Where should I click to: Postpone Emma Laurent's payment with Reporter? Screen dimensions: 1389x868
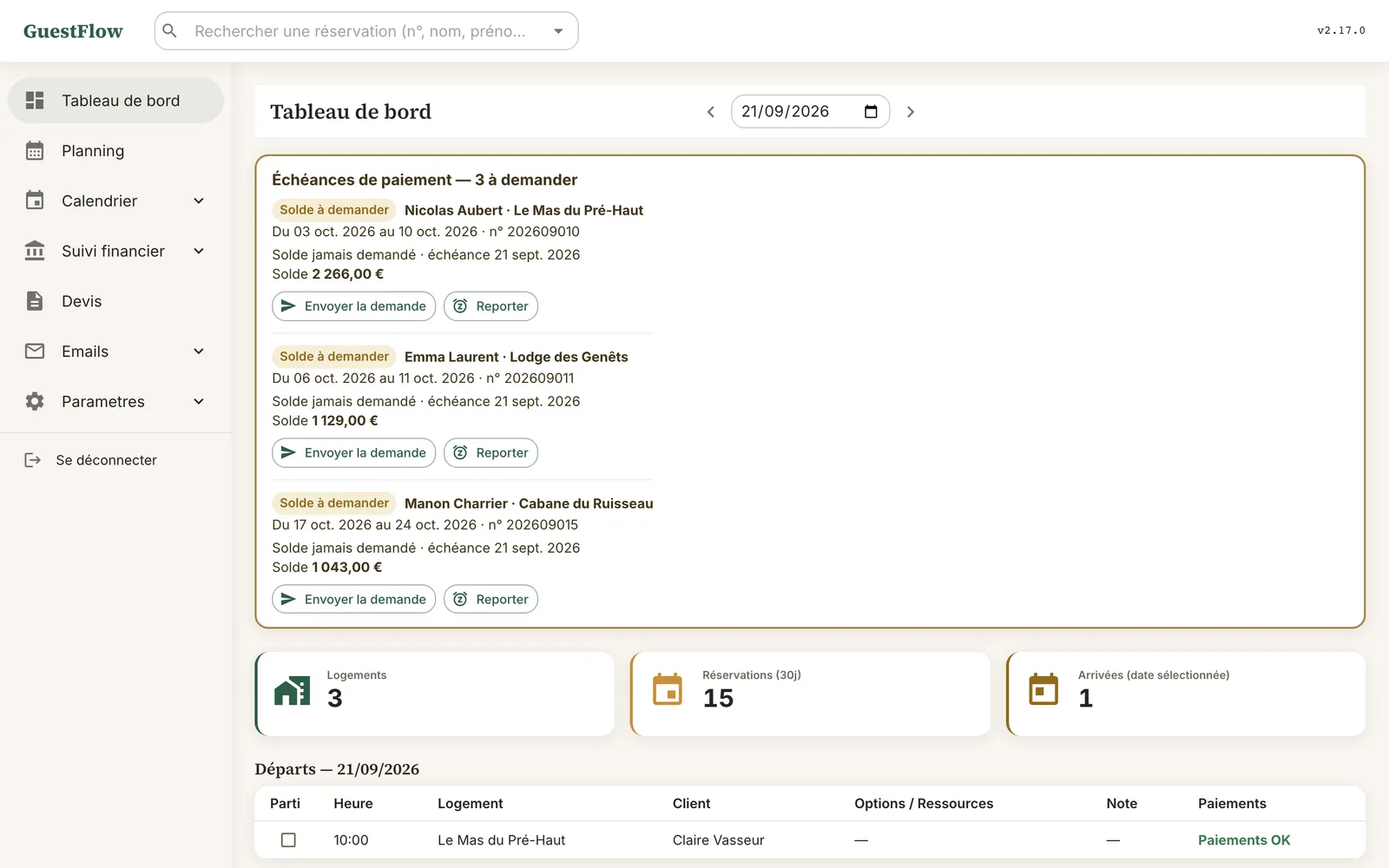point(490,453)
